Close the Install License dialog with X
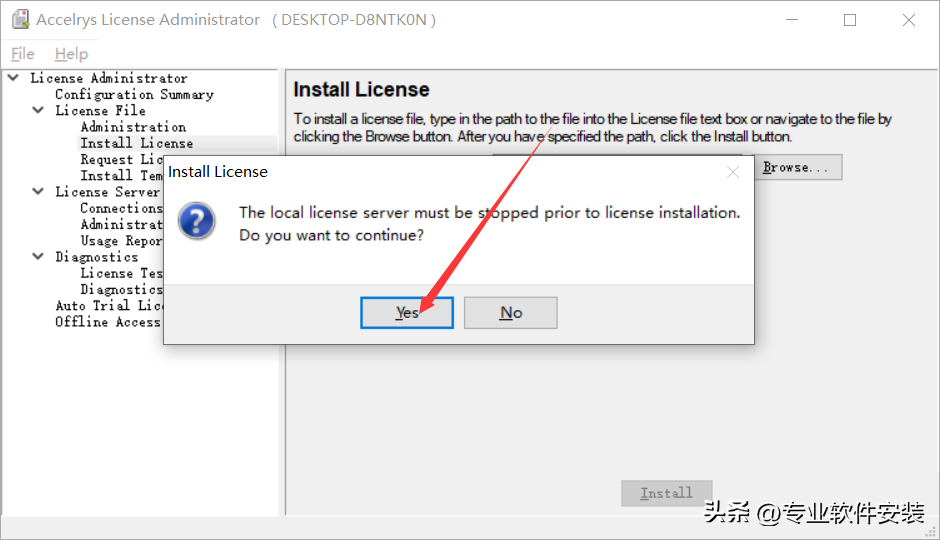Screen dimensions: 940x540 [x=733, y=172]
